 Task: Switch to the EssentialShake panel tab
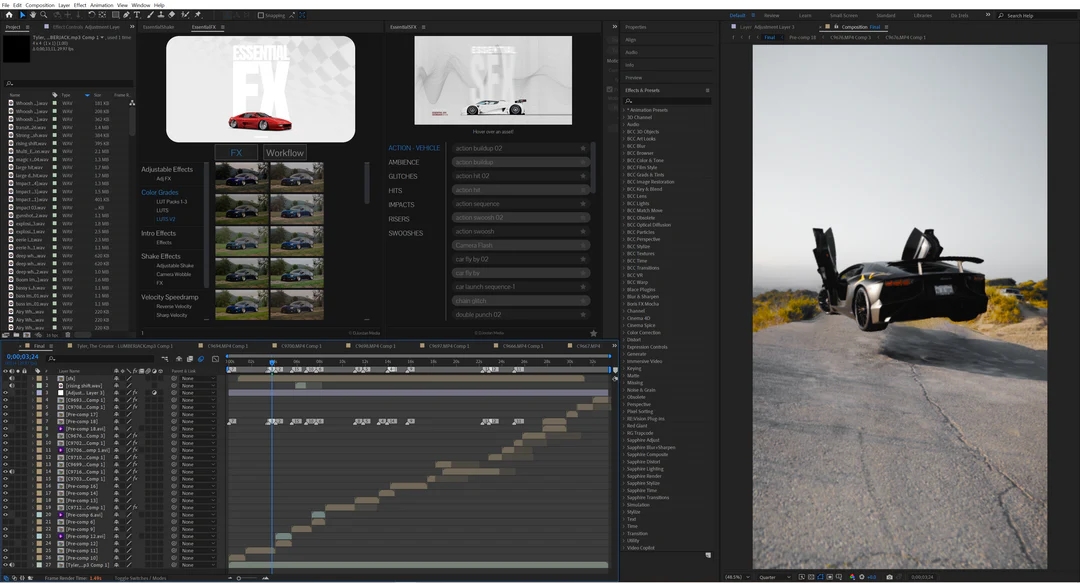click(x=157, y=27)
